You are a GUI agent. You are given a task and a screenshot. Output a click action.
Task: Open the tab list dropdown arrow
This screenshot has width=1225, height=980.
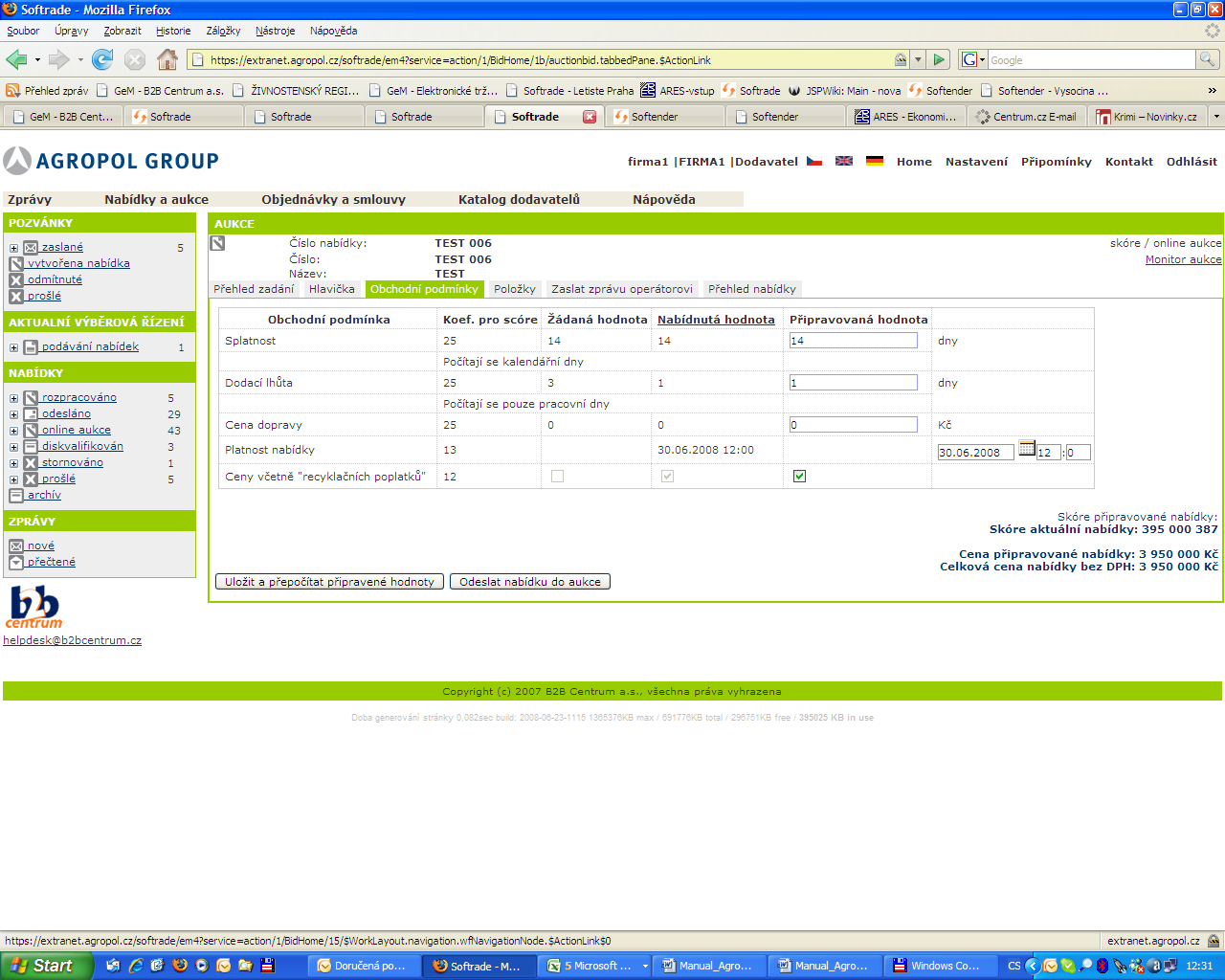(1216, 117)
